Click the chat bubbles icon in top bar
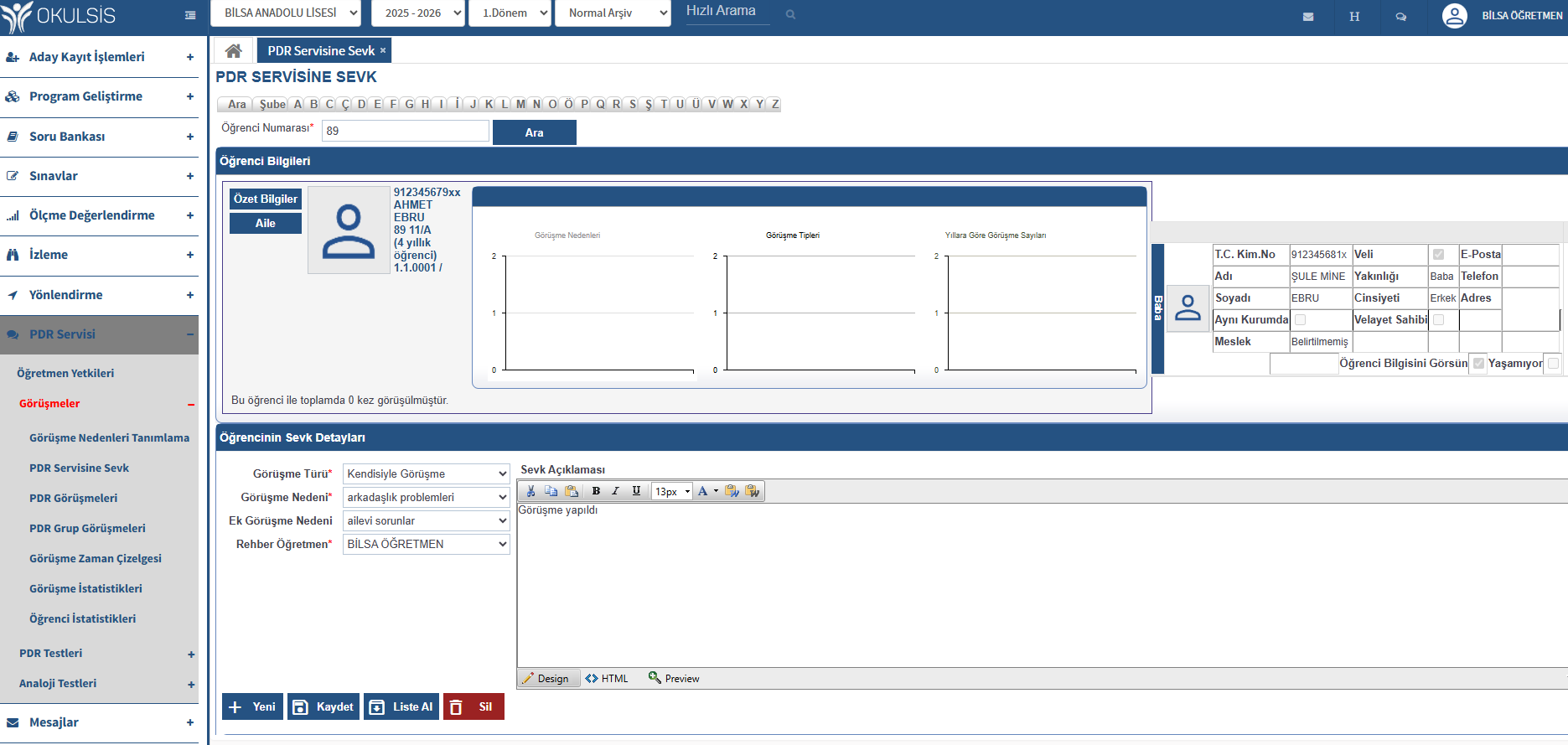The image size is (1568, 745). [x=1400, y=17]
